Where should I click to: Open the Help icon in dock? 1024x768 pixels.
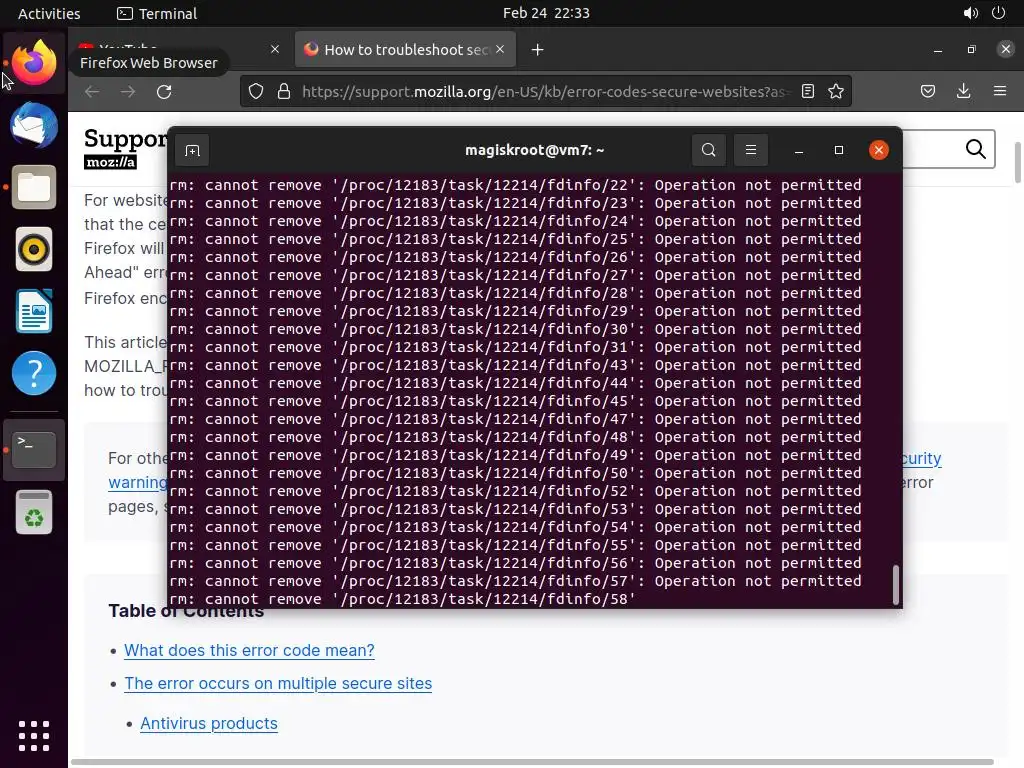[x=34, y=374]
